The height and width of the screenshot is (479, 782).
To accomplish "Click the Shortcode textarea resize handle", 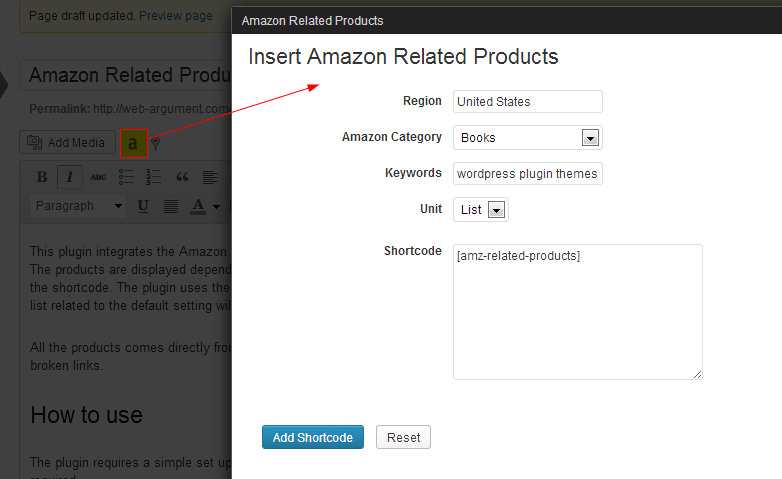I will pyautogui.click(x=697, y=374).
